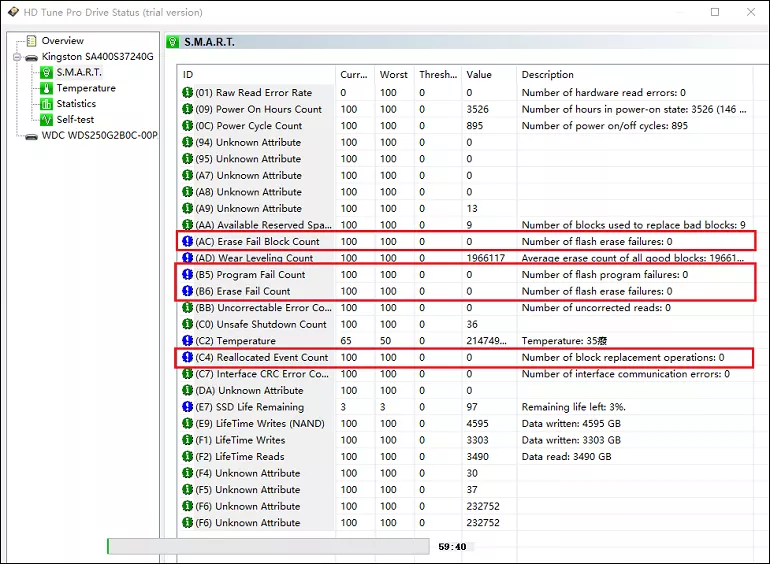Image resolution: width=770 pixels, height=564 pixels.
Task: Click status icon of Power Cycle Count
Action: (x=187, y=126)
